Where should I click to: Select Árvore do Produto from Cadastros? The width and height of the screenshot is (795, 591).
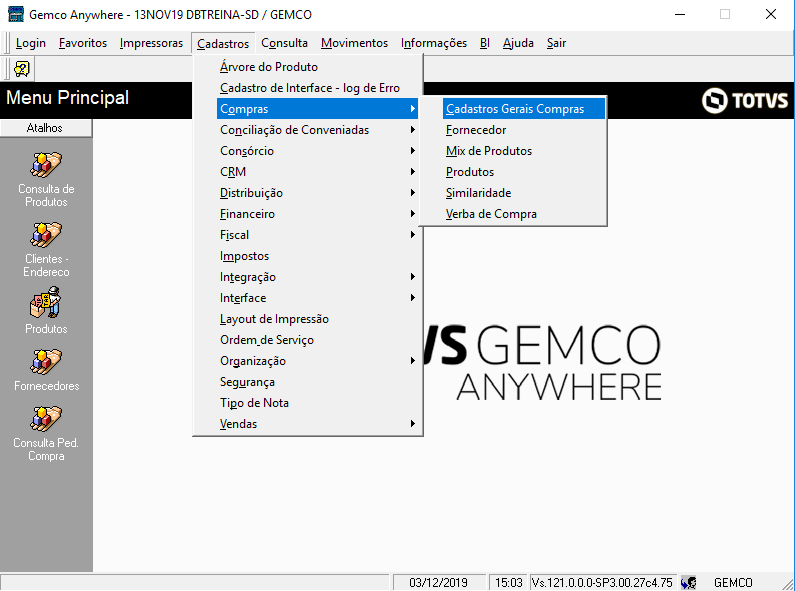click(x=307, y=67)
